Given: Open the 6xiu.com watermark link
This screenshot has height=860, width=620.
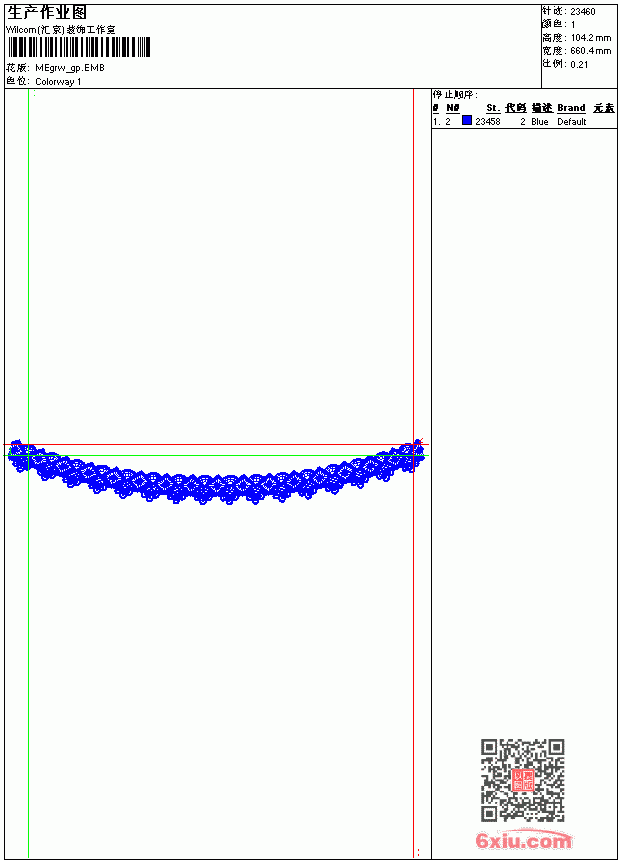Looking at the screenshot, I should 523,840.
